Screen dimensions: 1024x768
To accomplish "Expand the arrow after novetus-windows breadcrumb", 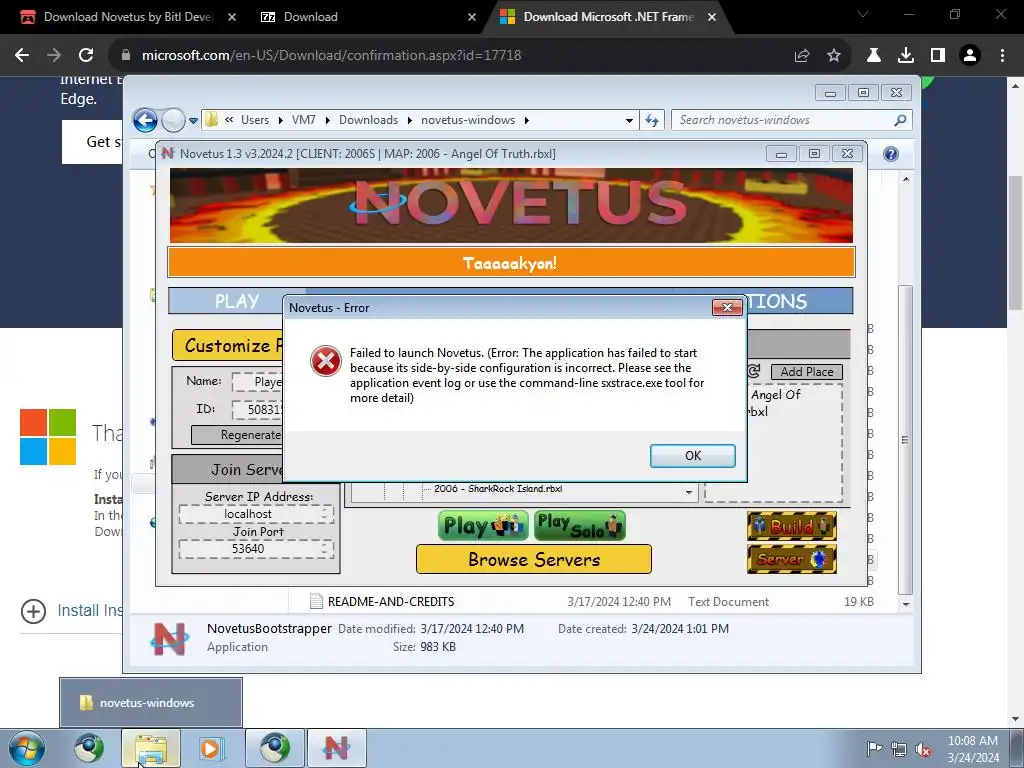I will click(526, 120).
